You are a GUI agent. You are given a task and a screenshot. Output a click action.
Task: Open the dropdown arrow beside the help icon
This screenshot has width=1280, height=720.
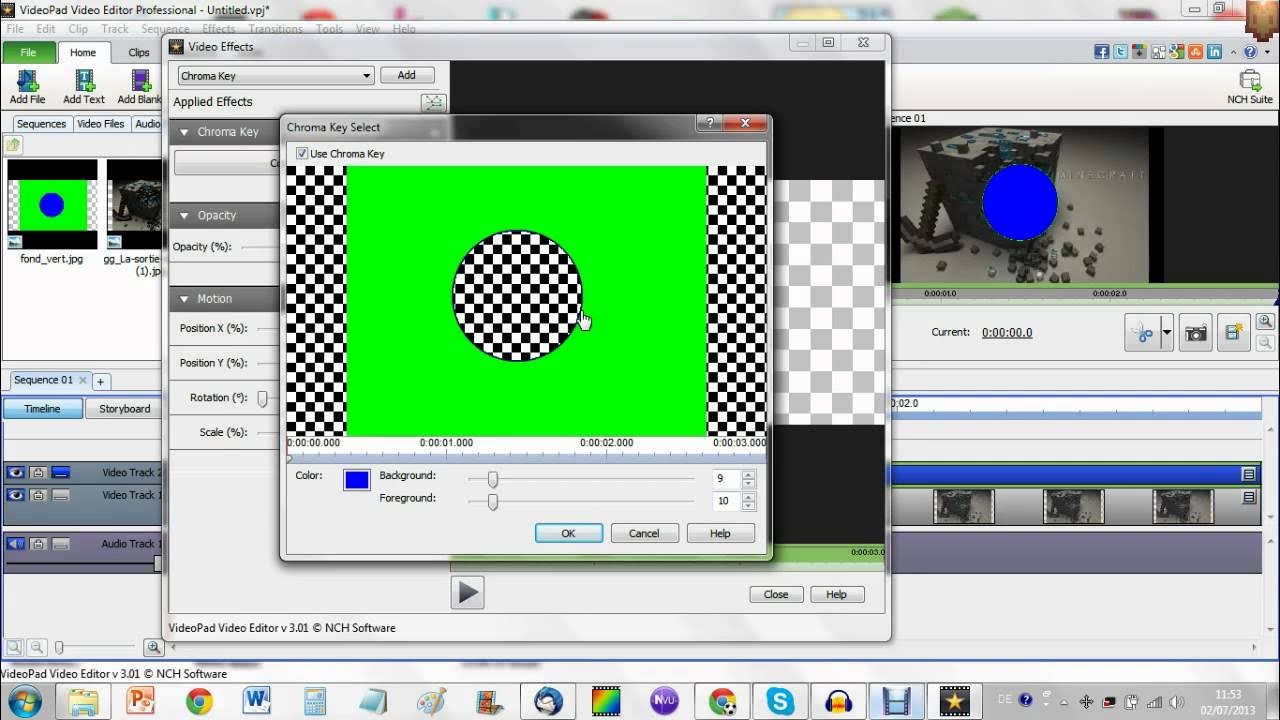click(1265, 52)
